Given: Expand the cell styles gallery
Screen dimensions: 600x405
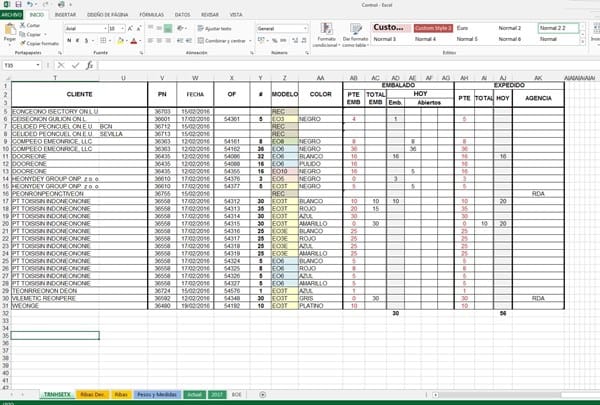Looking at the screenshot, I should (x=582, y=42).
